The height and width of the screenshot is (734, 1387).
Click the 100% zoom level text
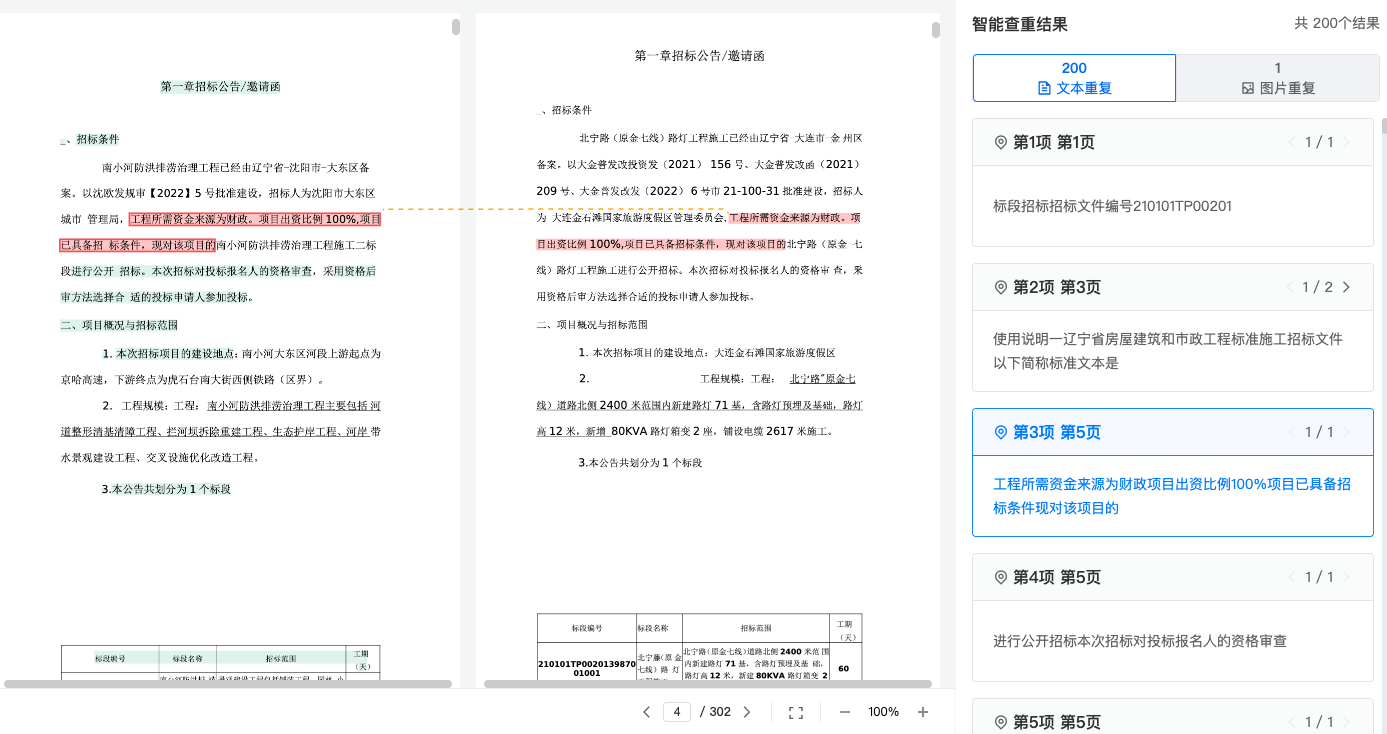pos(884,712)
